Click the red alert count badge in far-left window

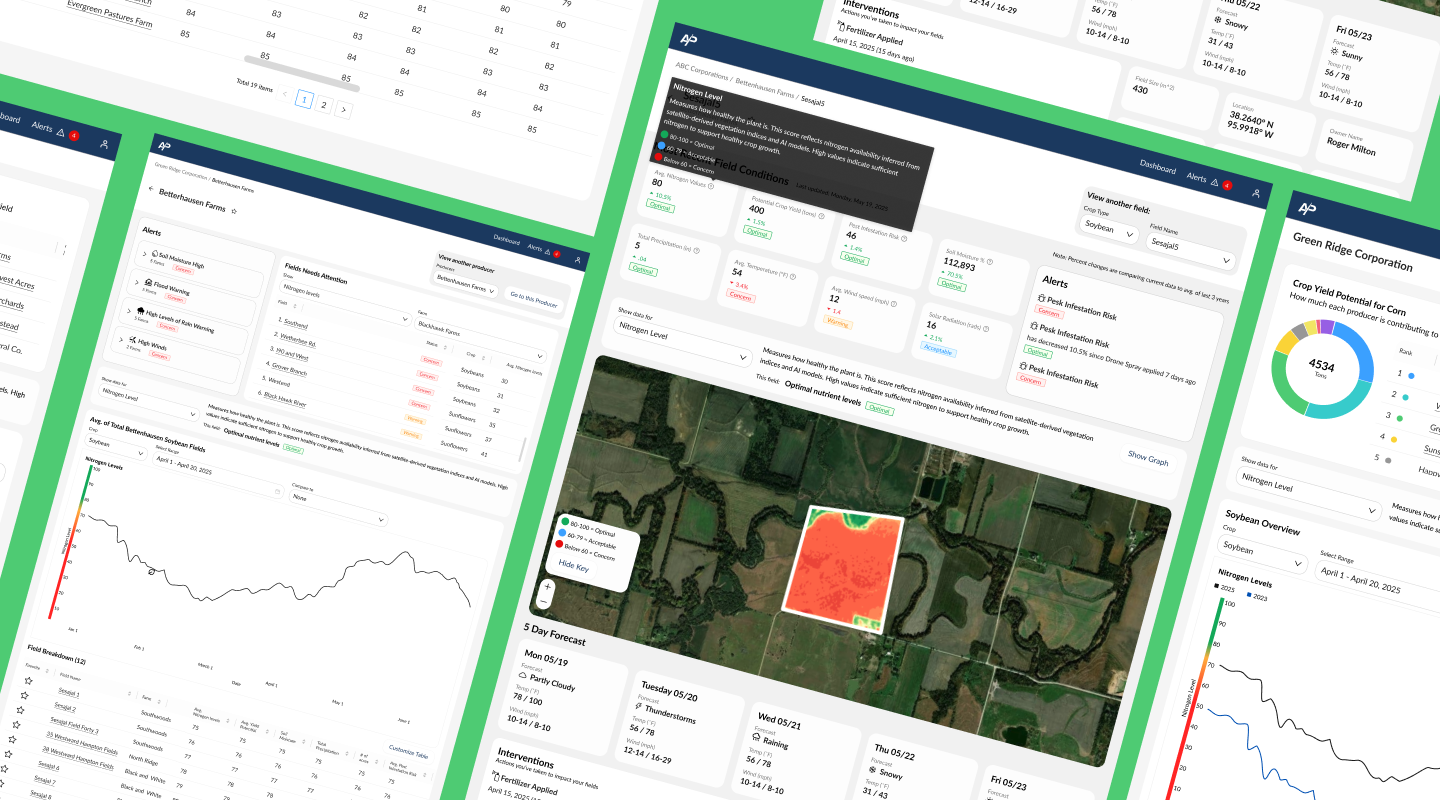pos(74,135)
